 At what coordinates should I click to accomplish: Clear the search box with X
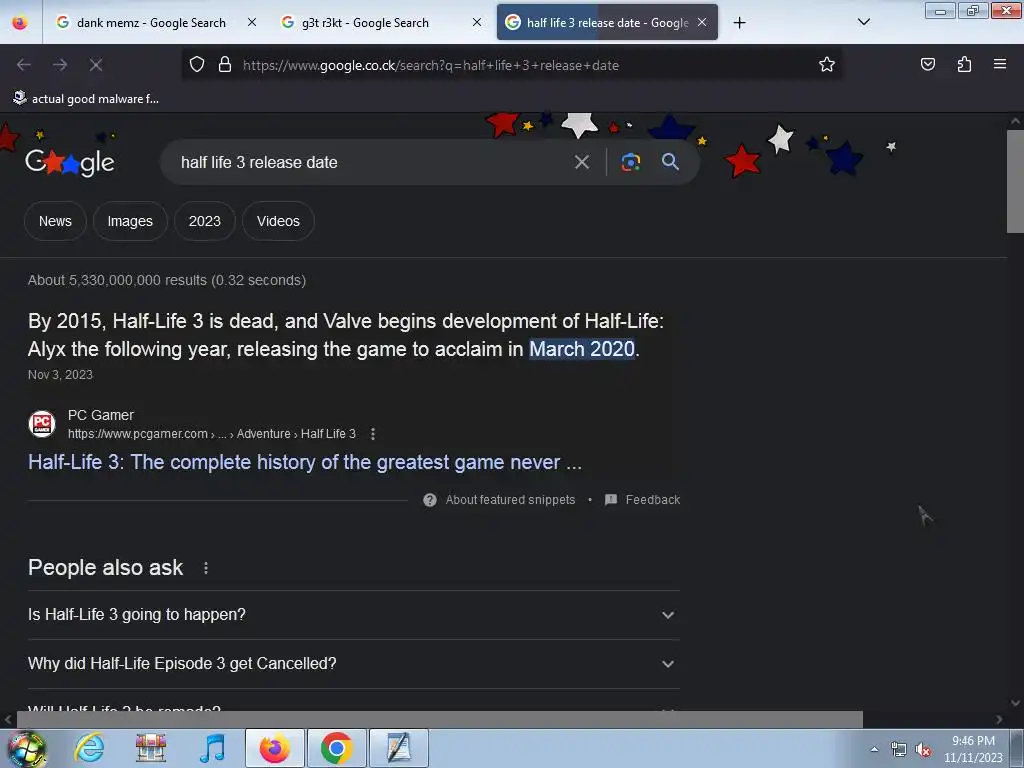582,162
